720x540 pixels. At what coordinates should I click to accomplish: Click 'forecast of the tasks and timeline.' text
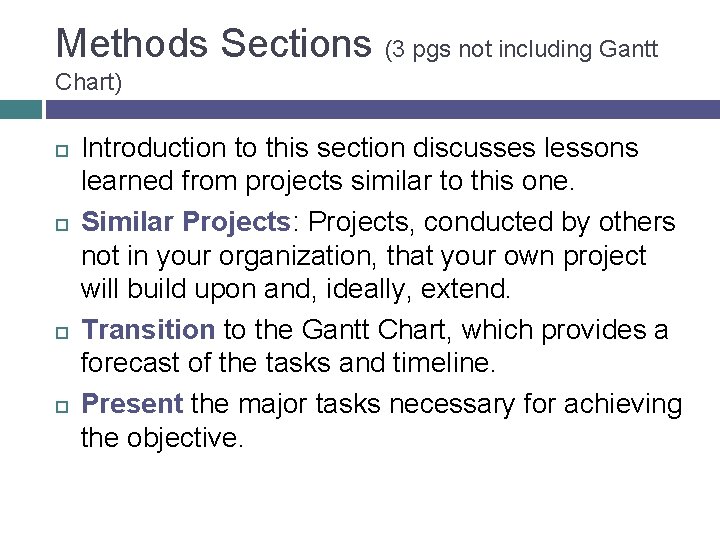[x=288, y=363]
